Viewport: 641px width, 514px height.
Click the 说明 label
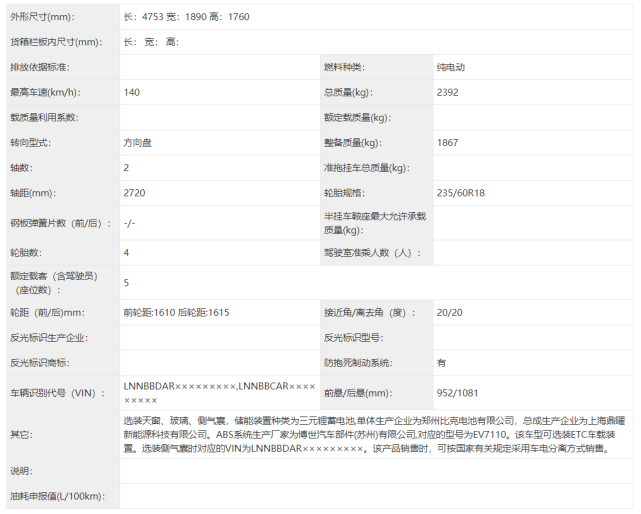coord(22,471)
